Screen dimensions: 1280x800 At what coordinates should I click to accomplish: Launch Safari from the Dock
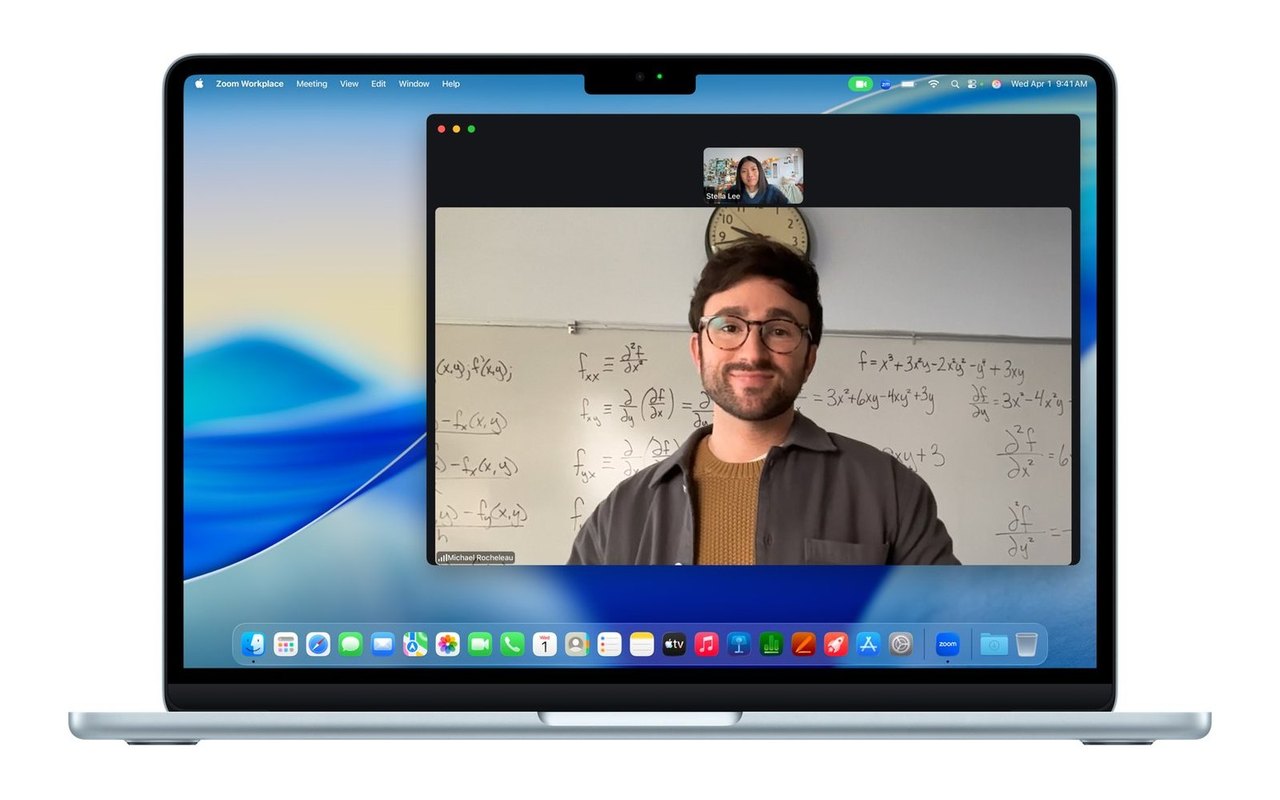[318, 645]
